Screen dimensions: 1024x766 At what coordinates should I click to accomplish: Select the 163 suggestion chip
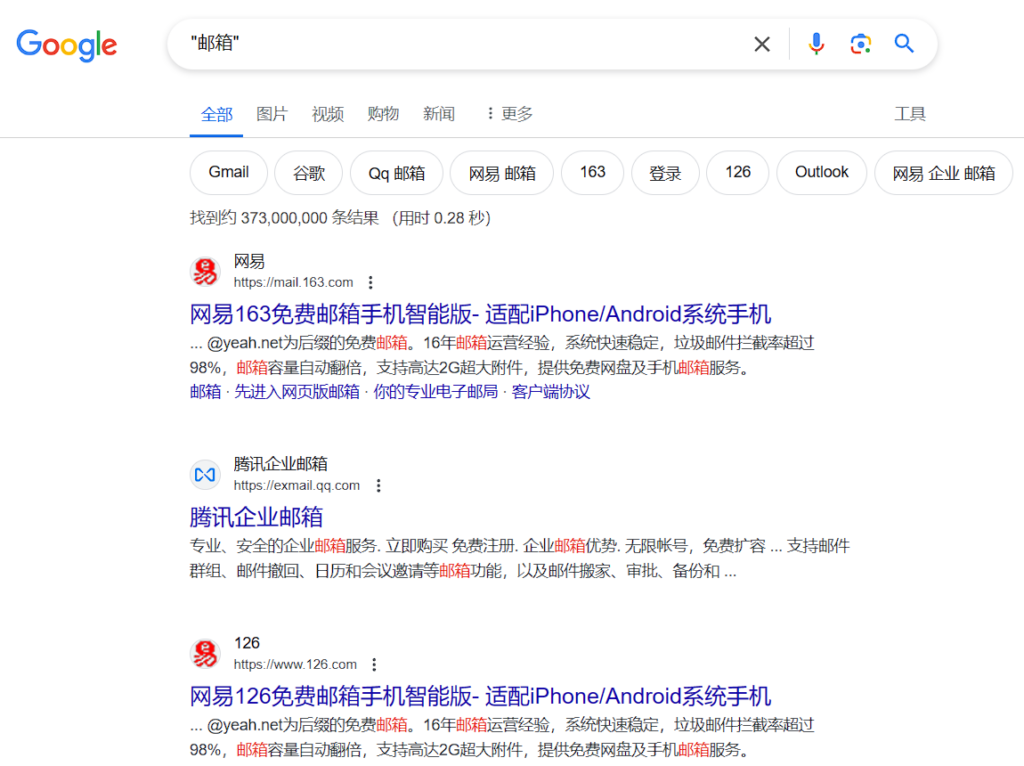(x=592, y=172)
